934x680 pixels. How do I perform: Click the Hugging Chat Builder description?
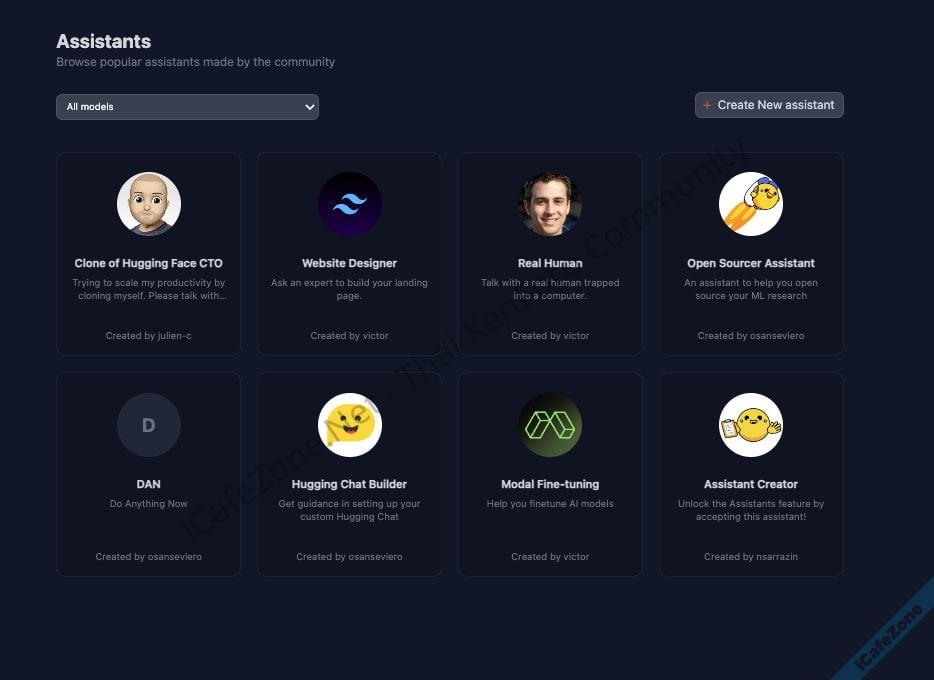click(x=350, y=510)
